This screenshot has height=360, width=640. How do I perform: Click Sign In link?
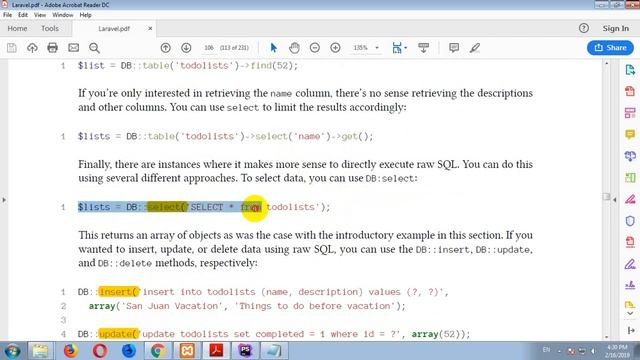pos(616,28)
